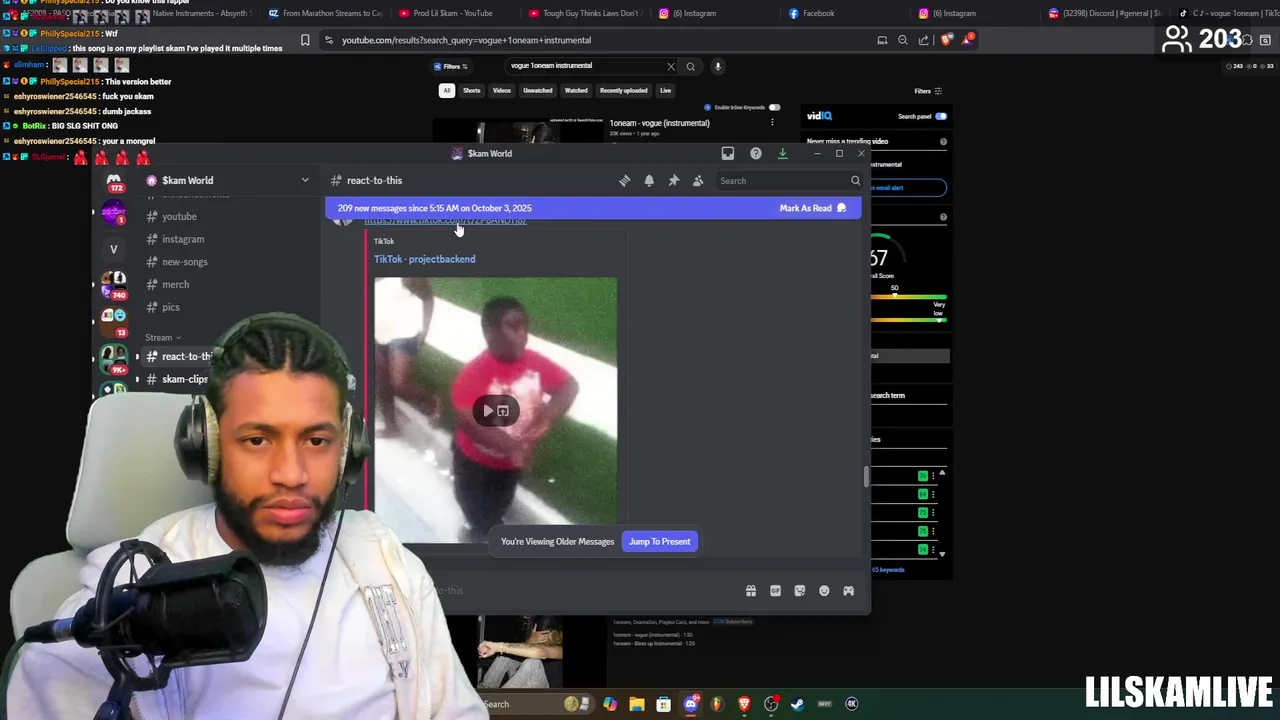The height and width of the screenshot is (720, 1280).
Task: Open Discord direct messages home icon
Action: pos(114,181)
